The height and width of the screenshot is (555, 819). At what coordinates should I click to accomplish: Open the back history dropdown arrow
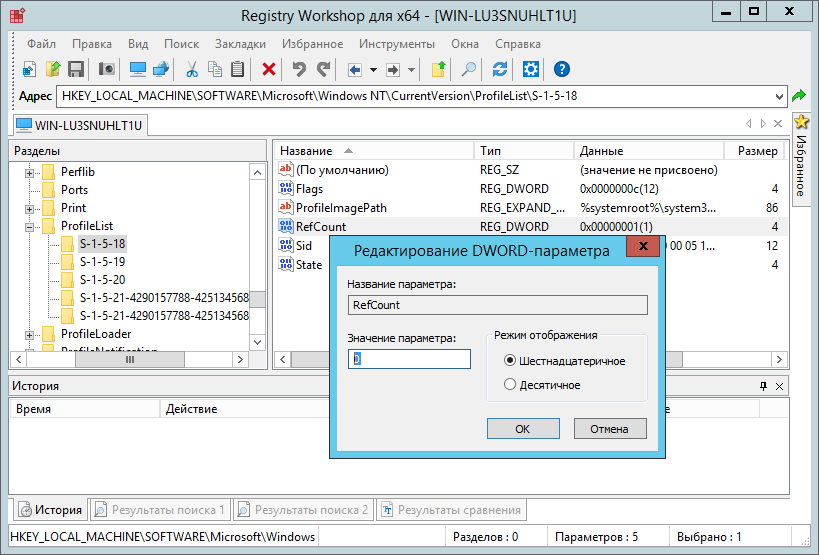[x=373, y=69]
